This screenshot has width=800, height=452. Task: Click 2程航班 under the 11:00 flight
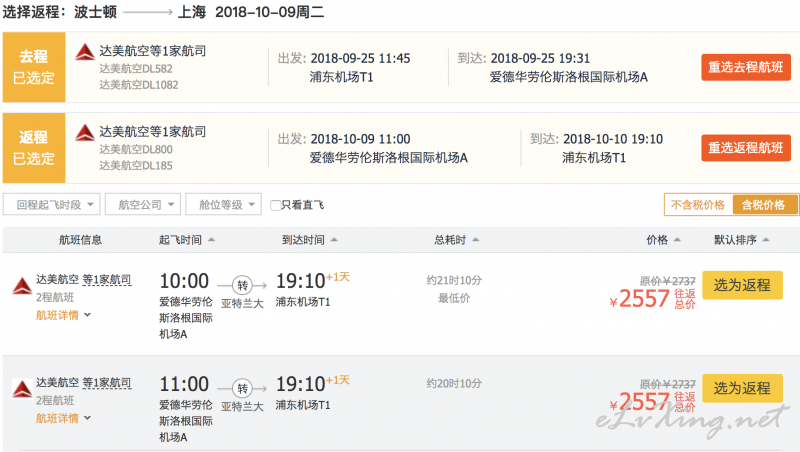click(55, 400)
